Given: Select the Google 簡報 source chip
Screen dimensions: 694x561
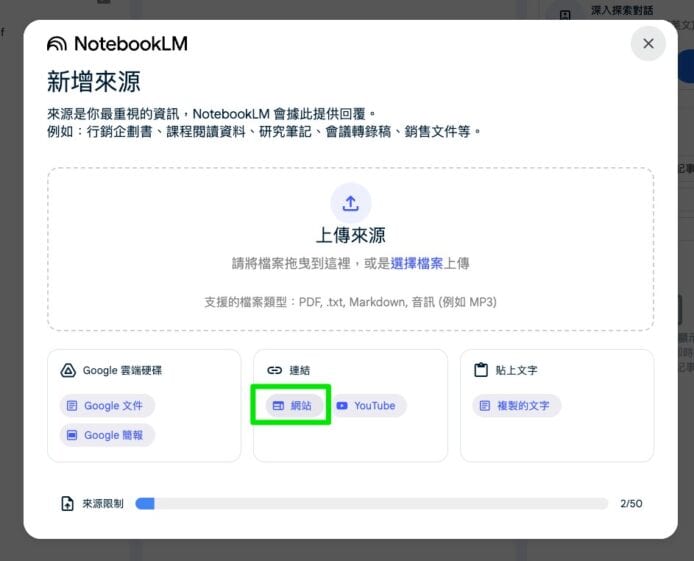Looking at the screenshot, I should pos(107,435).
